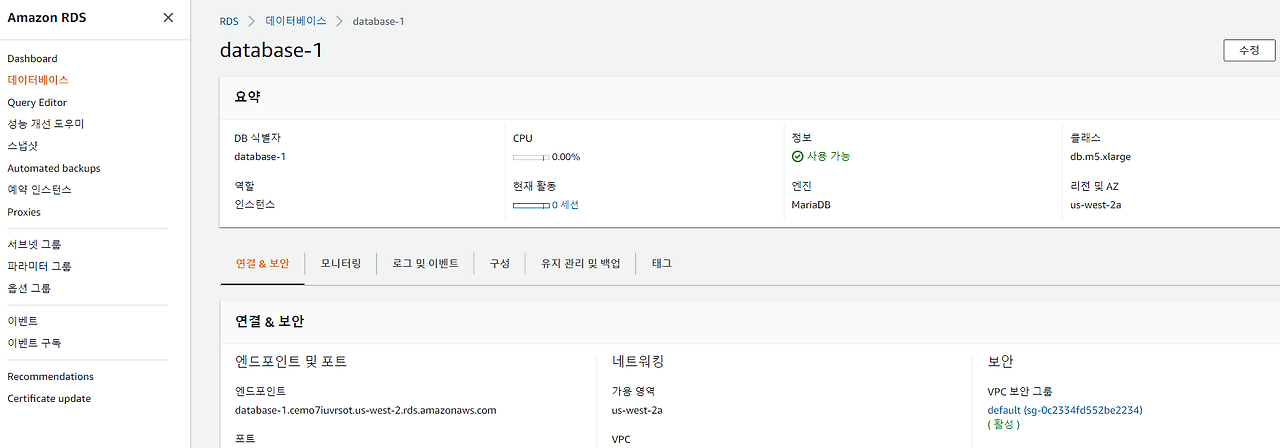Open Proxies in the sidebar
This screenshot has width=1280, height=448.
click(x=24, y=212)
